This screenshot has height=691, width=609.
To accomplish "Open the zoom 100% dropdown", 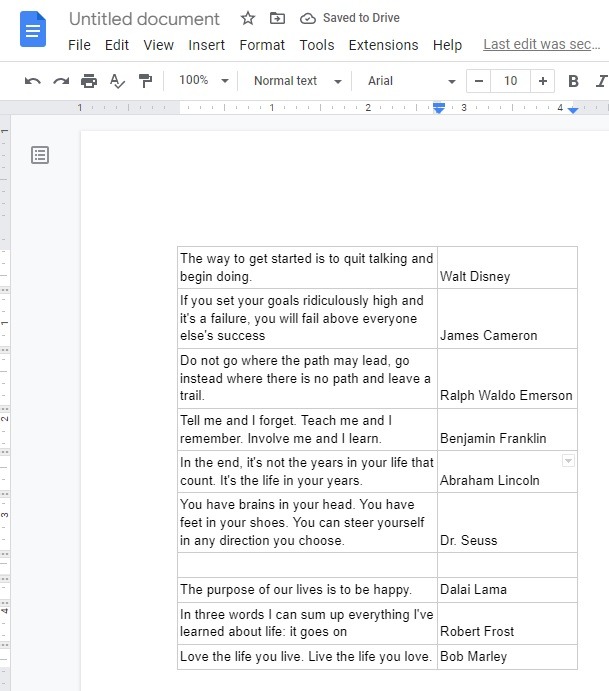I will [x=204, y=81].
